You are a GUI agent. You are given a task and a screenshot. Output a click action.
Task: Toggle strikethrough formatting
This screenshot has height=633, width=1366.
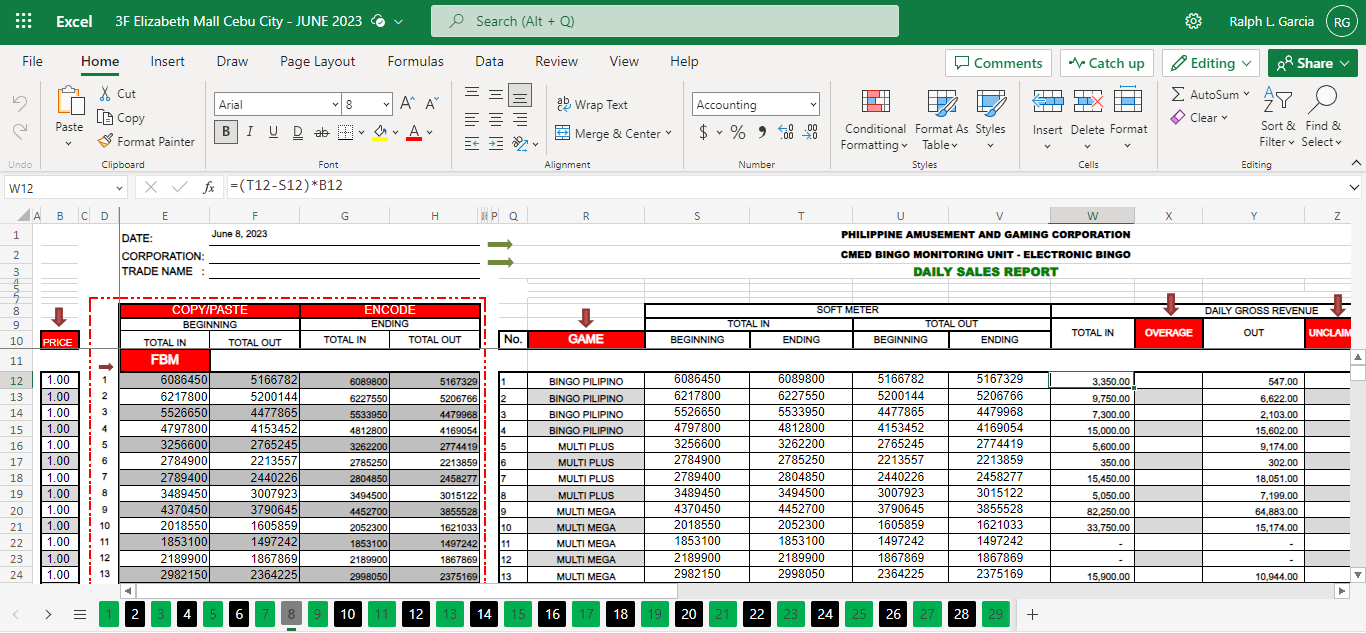point(321,133)
